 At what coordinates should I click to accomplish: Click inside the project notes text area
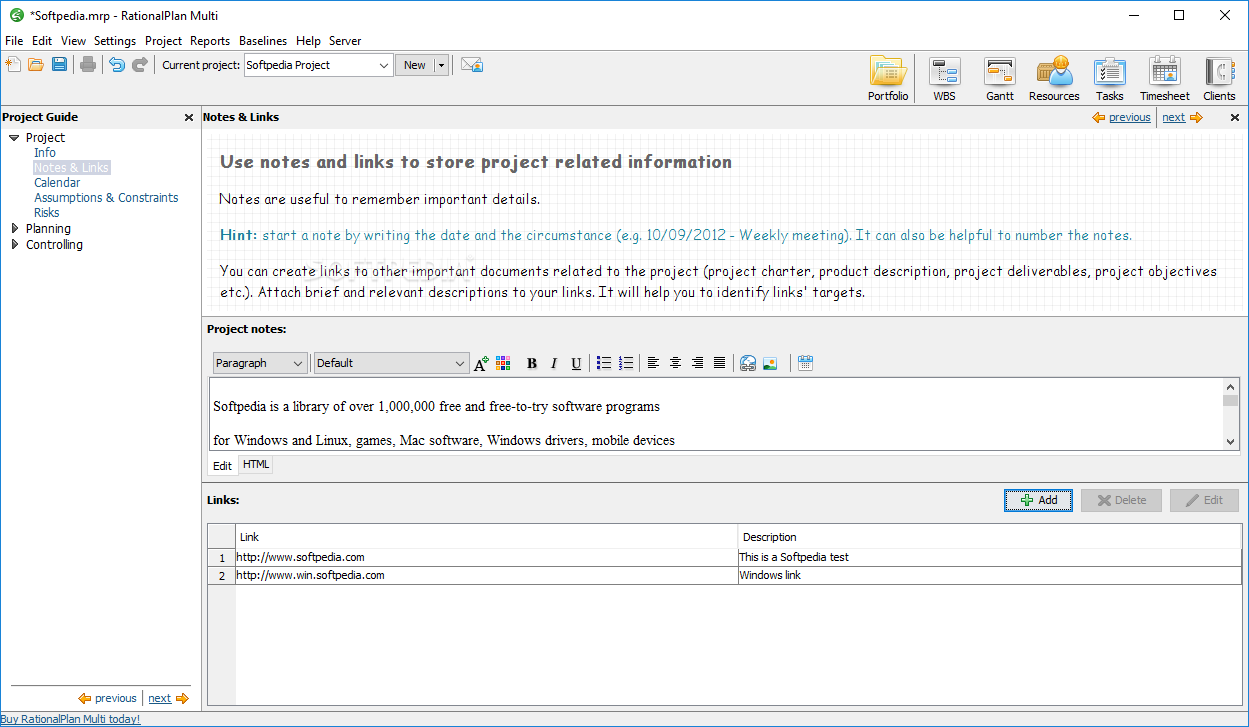coord(715,414)
